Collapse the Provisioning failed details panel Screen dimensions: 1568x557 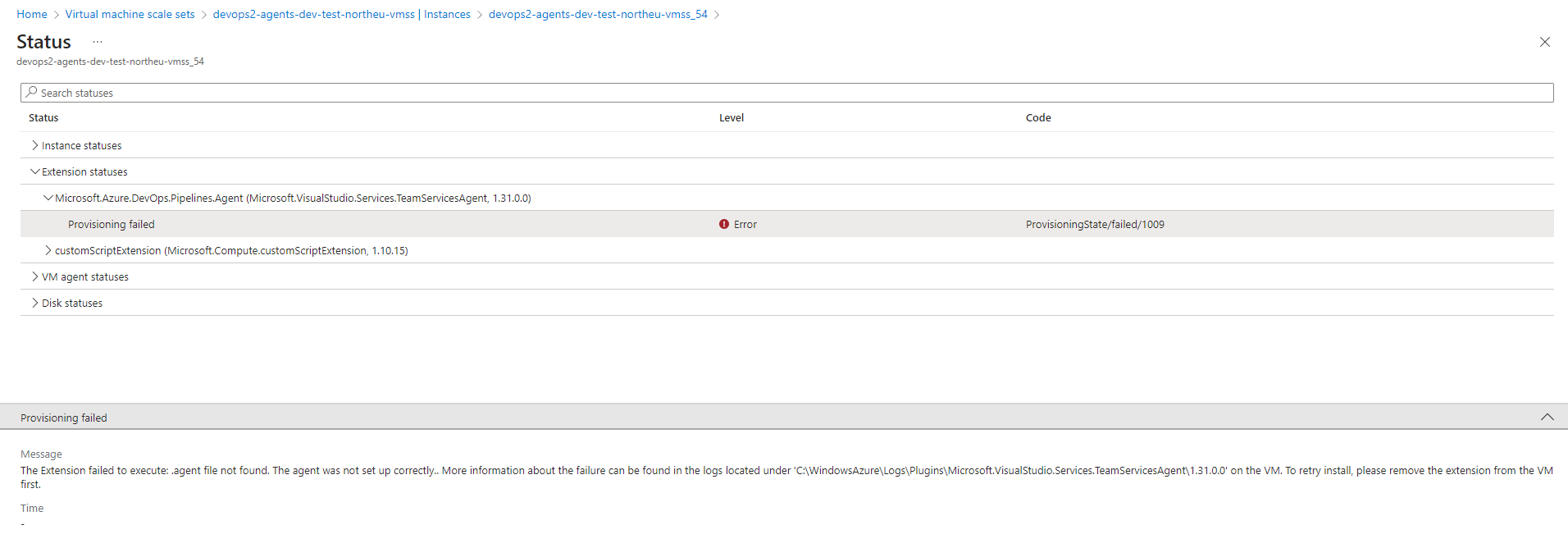point(1547,417)
